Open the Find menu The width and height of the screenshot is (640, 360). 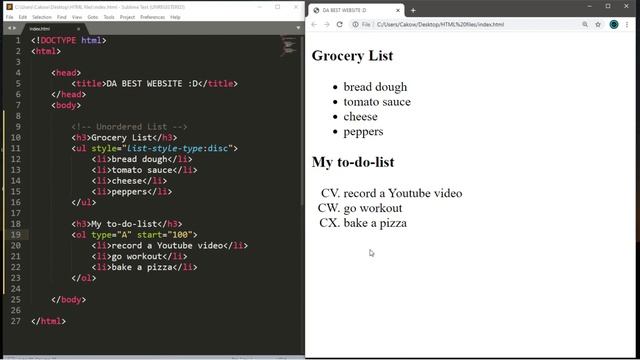pyautogui.click(x=62, y=17)
